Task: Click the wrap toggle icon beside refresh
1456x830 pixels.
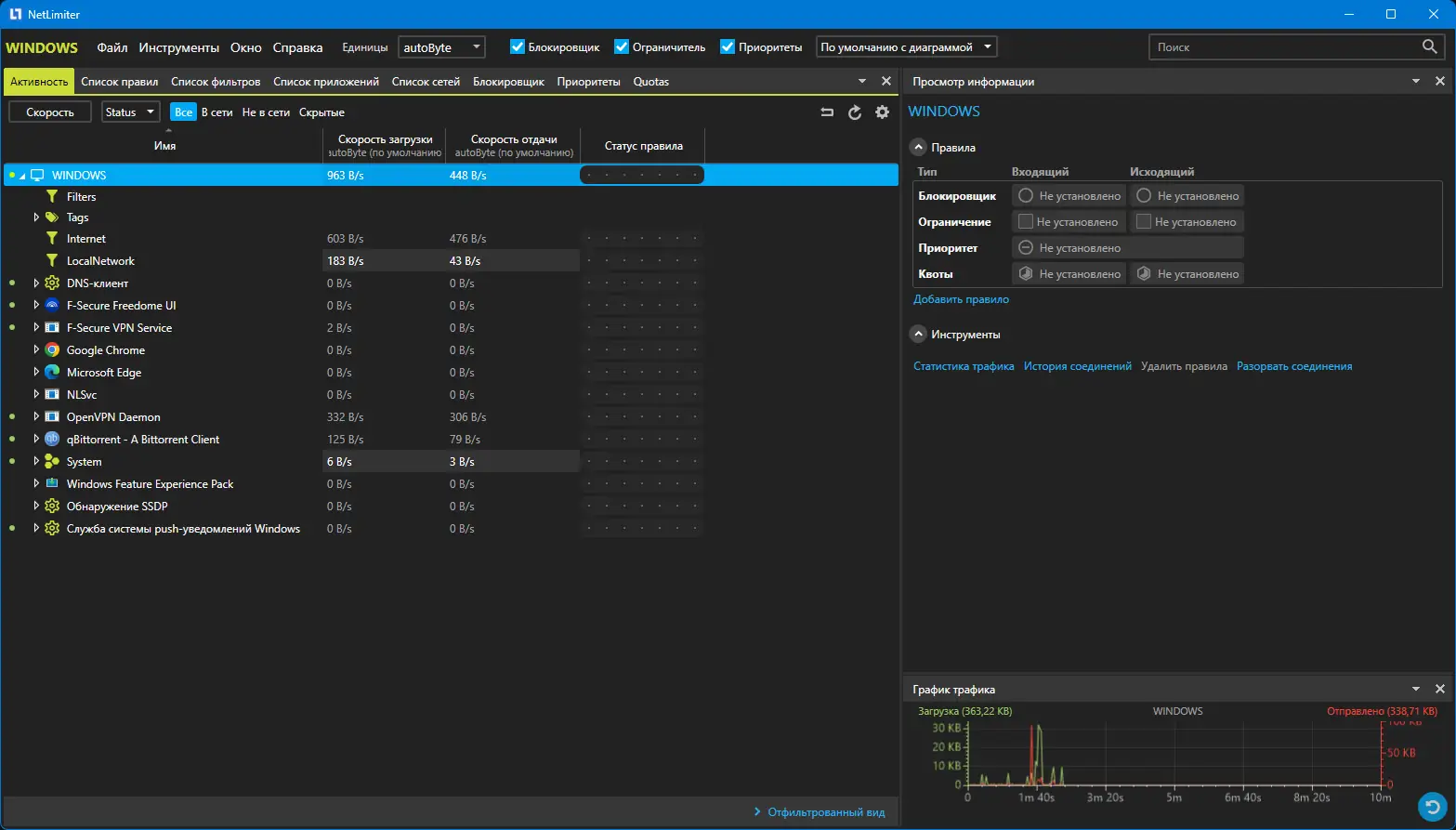Action: coord(827,112)
